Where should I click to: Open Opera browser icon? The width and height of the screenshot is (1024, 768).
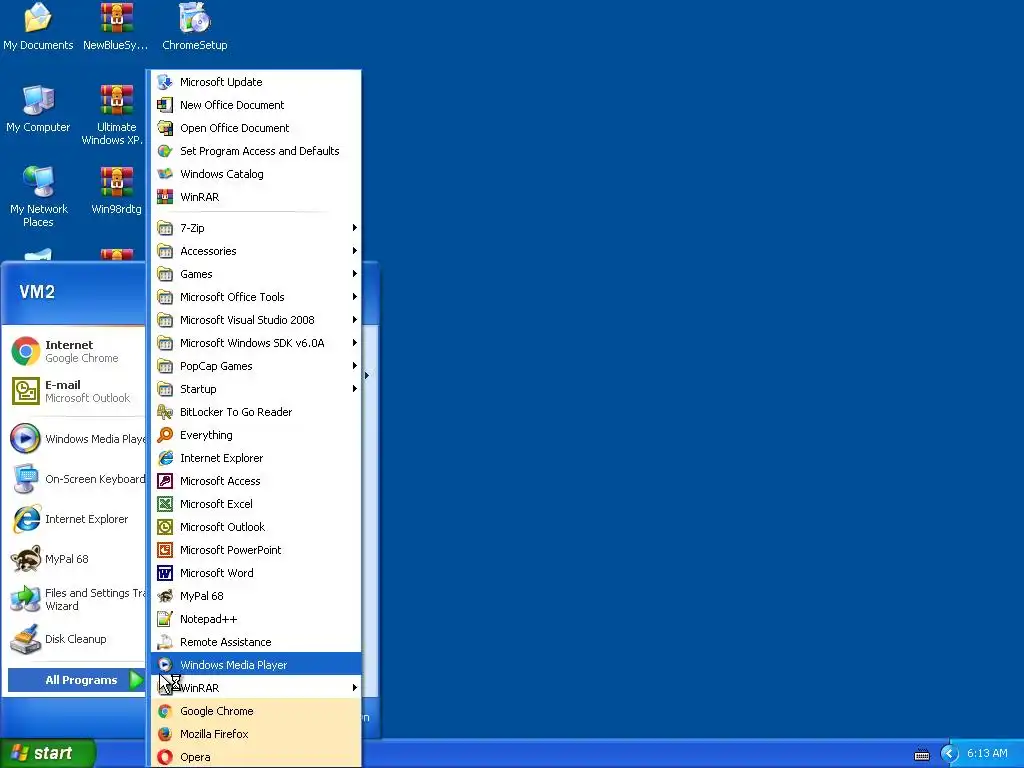point(165,757)
